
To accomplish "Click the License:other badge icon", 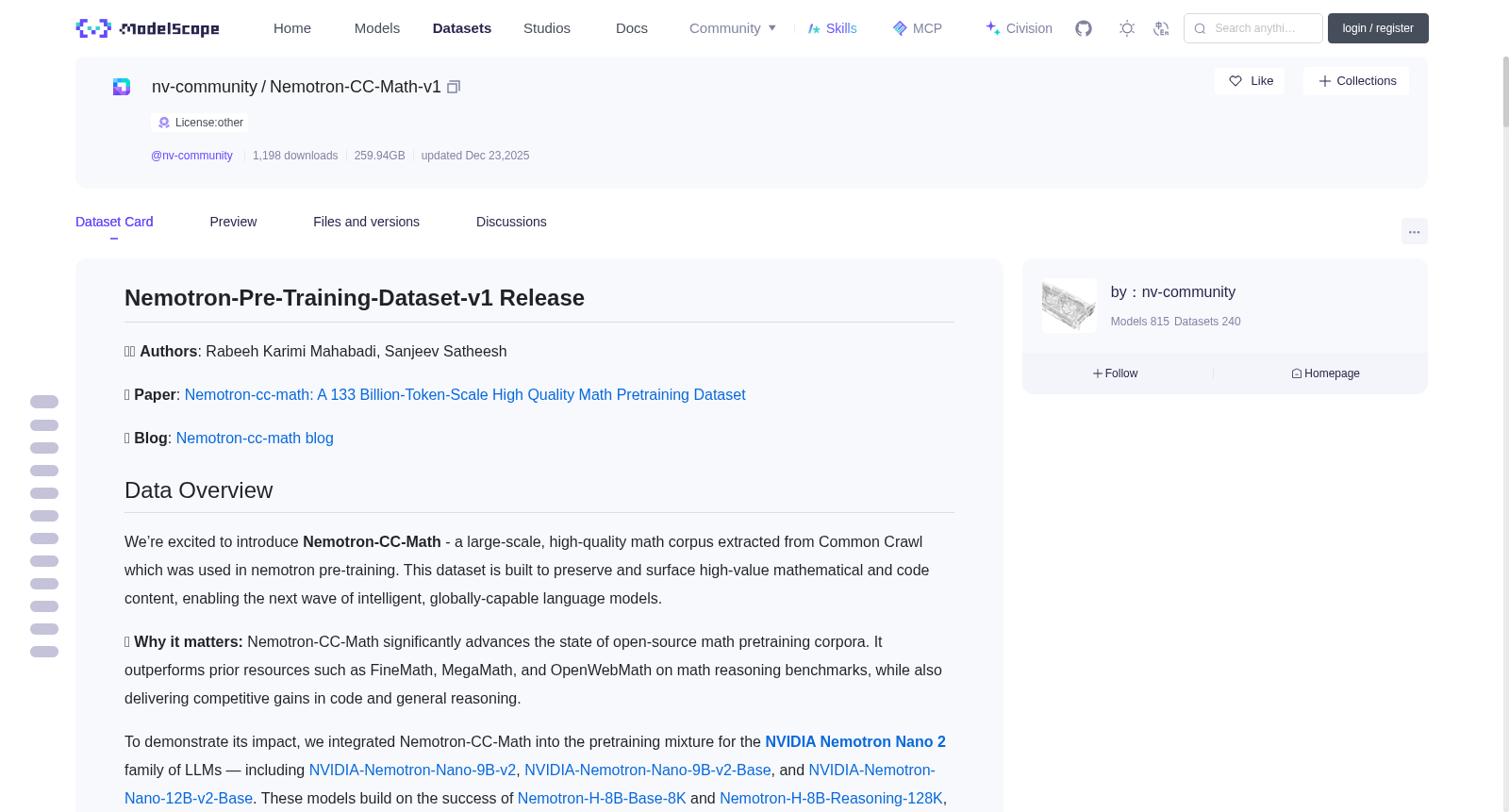I will [x=164, y=123].
